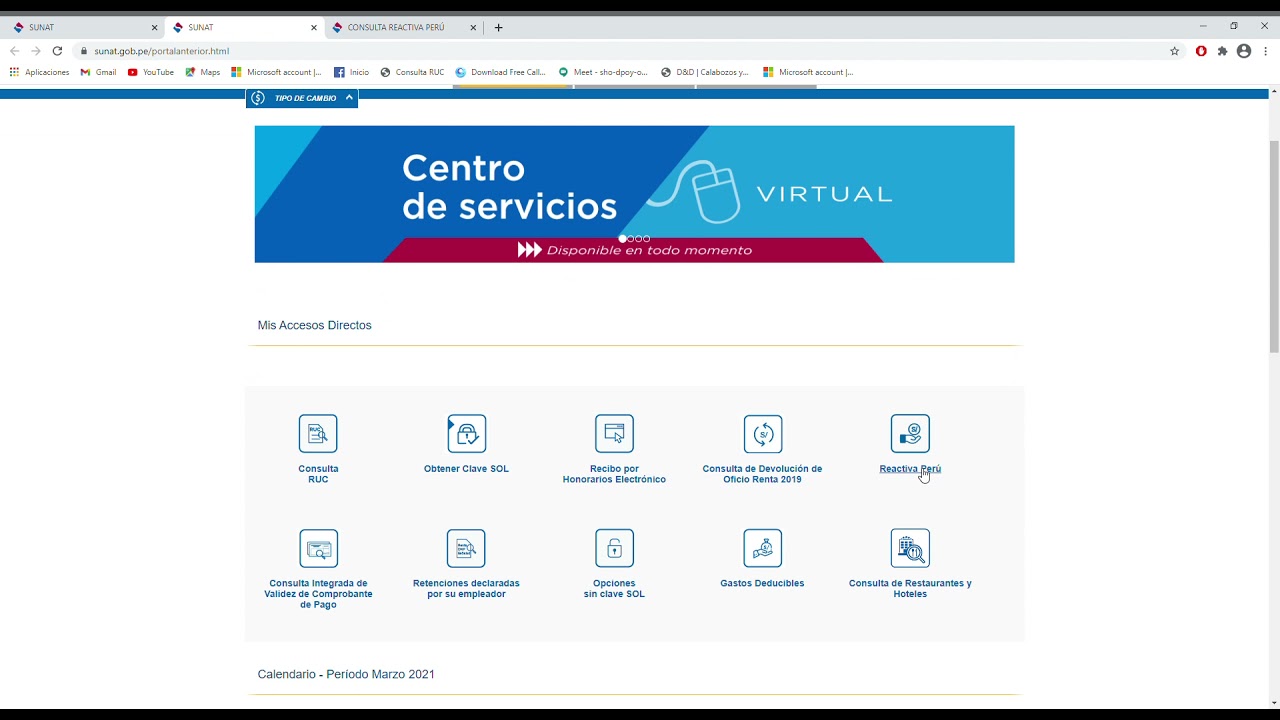Open the Consulta RUC bookmark
The height and width of the screenshot is (720, 1280).
pos(412,72)
